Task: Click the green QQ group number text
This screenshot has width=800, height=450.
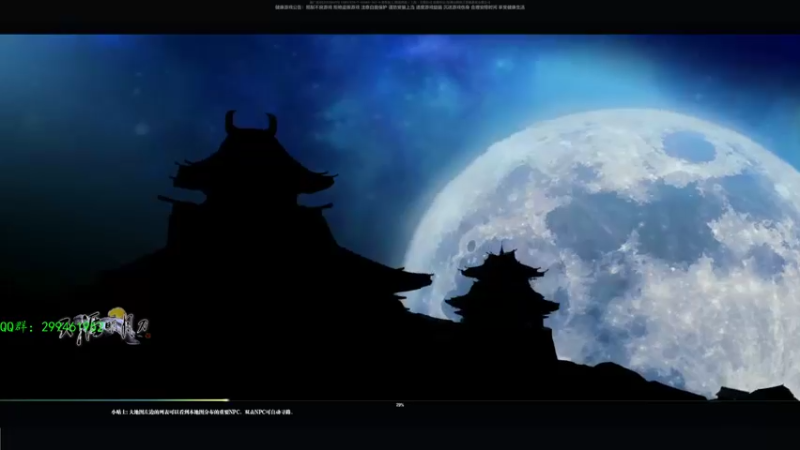Action: 52,328
